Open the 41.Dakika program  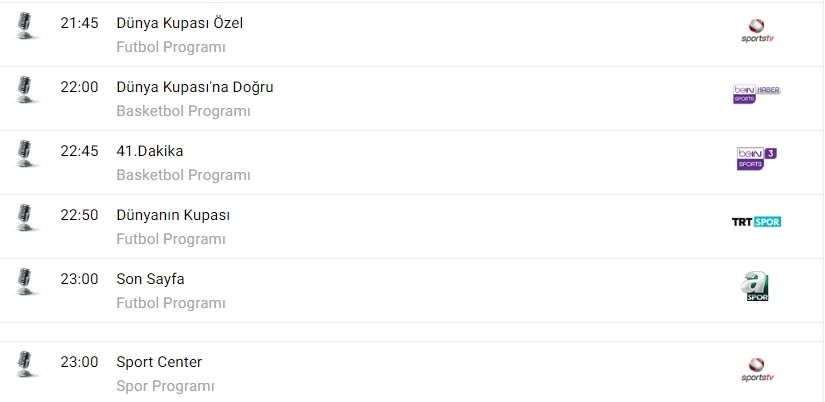[150, 151]
